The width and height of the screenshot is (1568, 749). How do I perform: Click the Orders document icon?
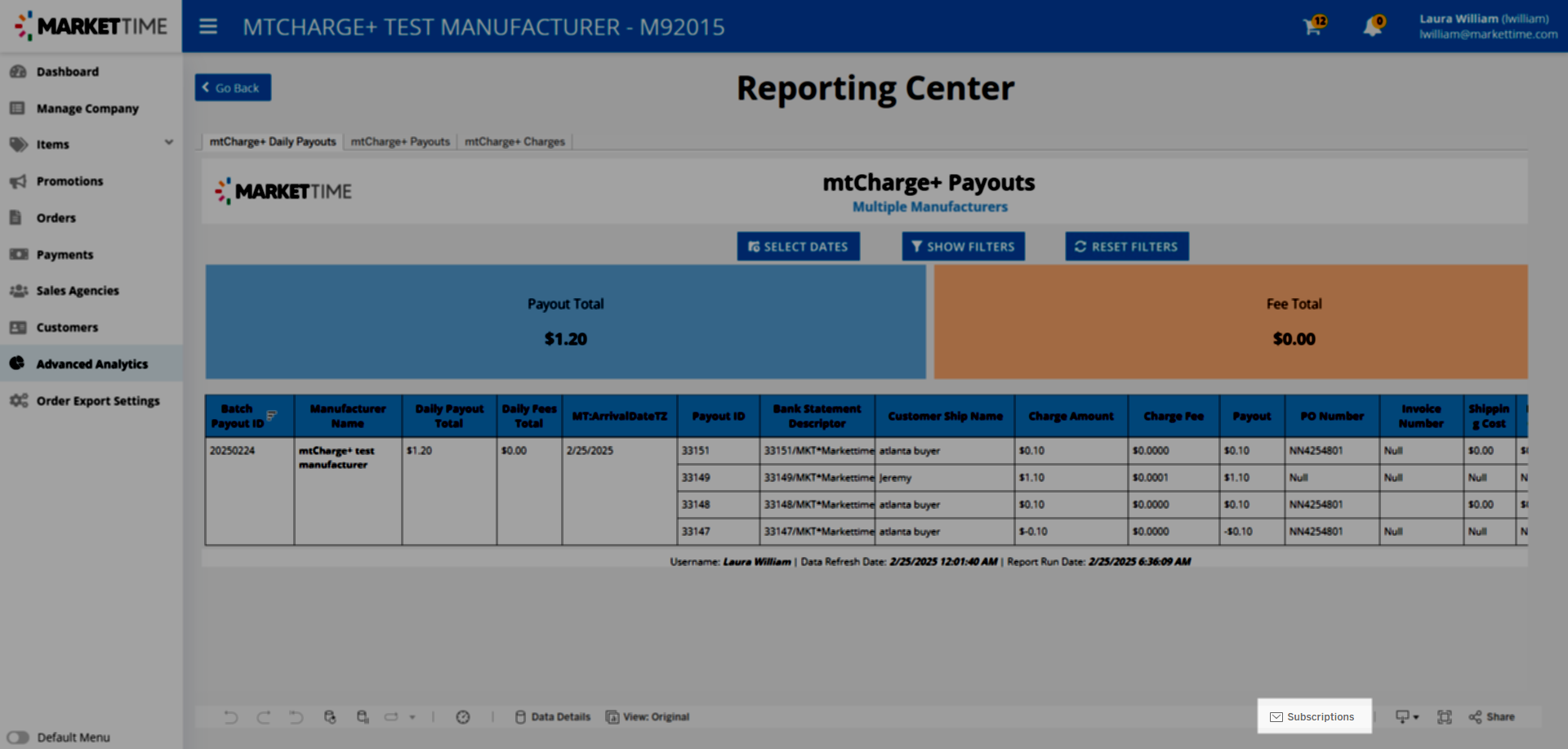(x=16, y=217)
